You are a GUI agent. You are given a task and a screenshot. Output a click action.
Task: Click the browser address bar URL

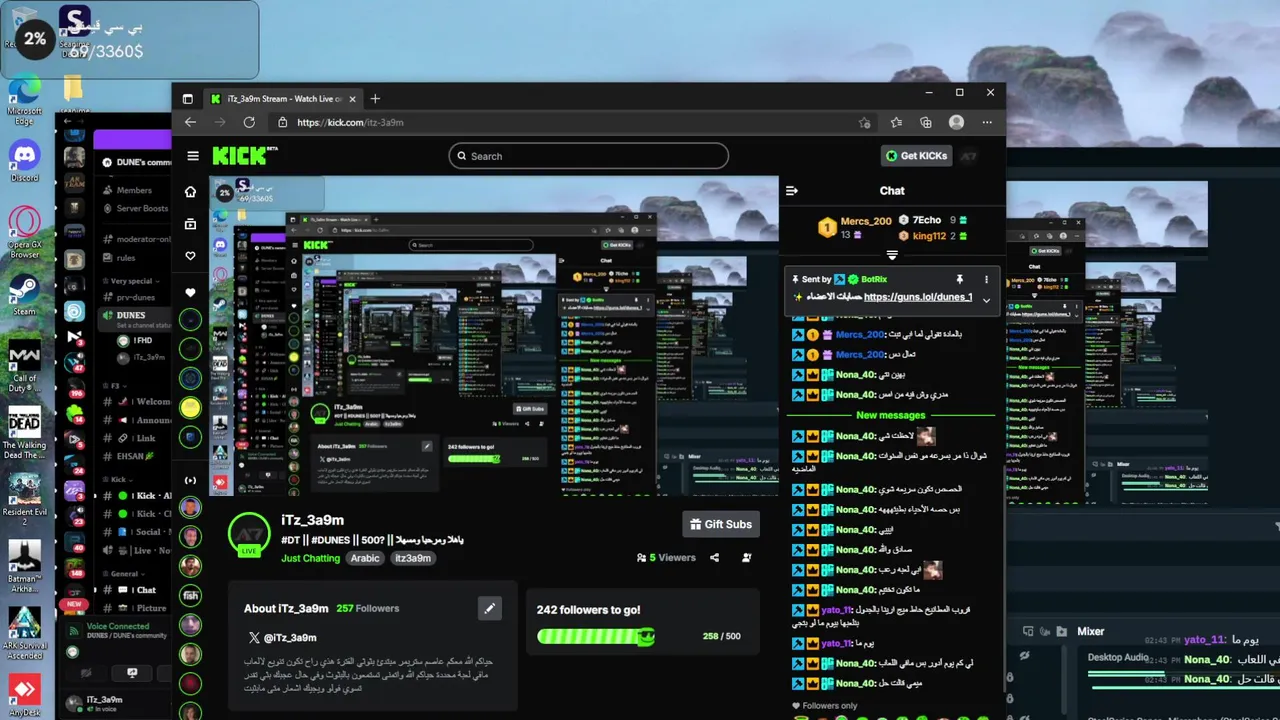[x=350, y=122]
